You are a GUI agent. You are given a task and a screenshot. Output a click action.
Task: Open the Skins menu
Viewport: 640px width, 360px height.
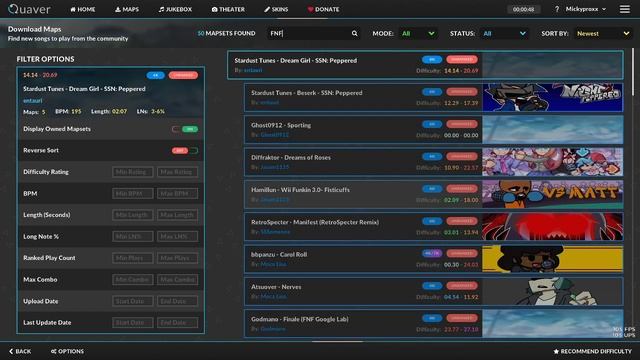(276, 9)
